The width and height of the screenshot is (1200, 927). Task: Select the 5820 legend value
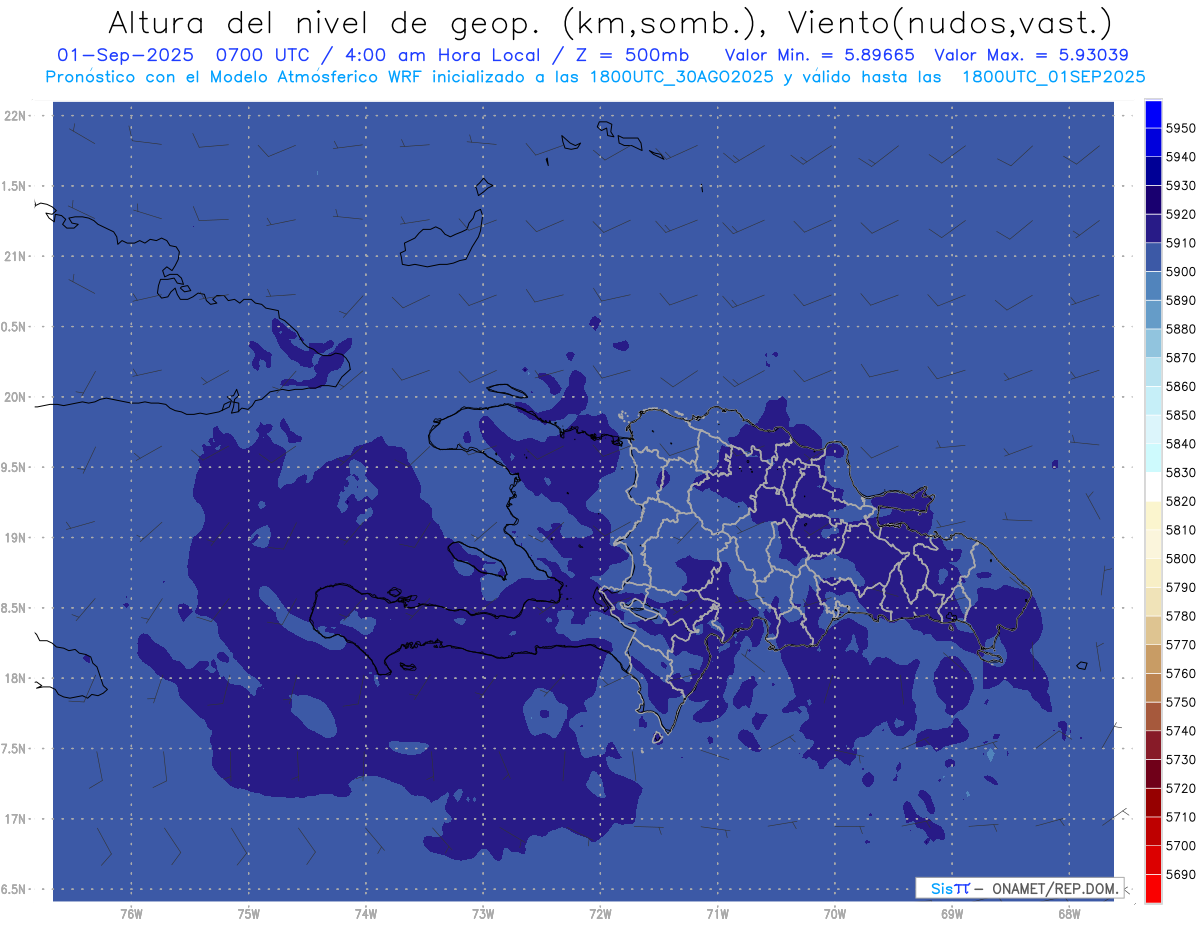[1181, 501]
